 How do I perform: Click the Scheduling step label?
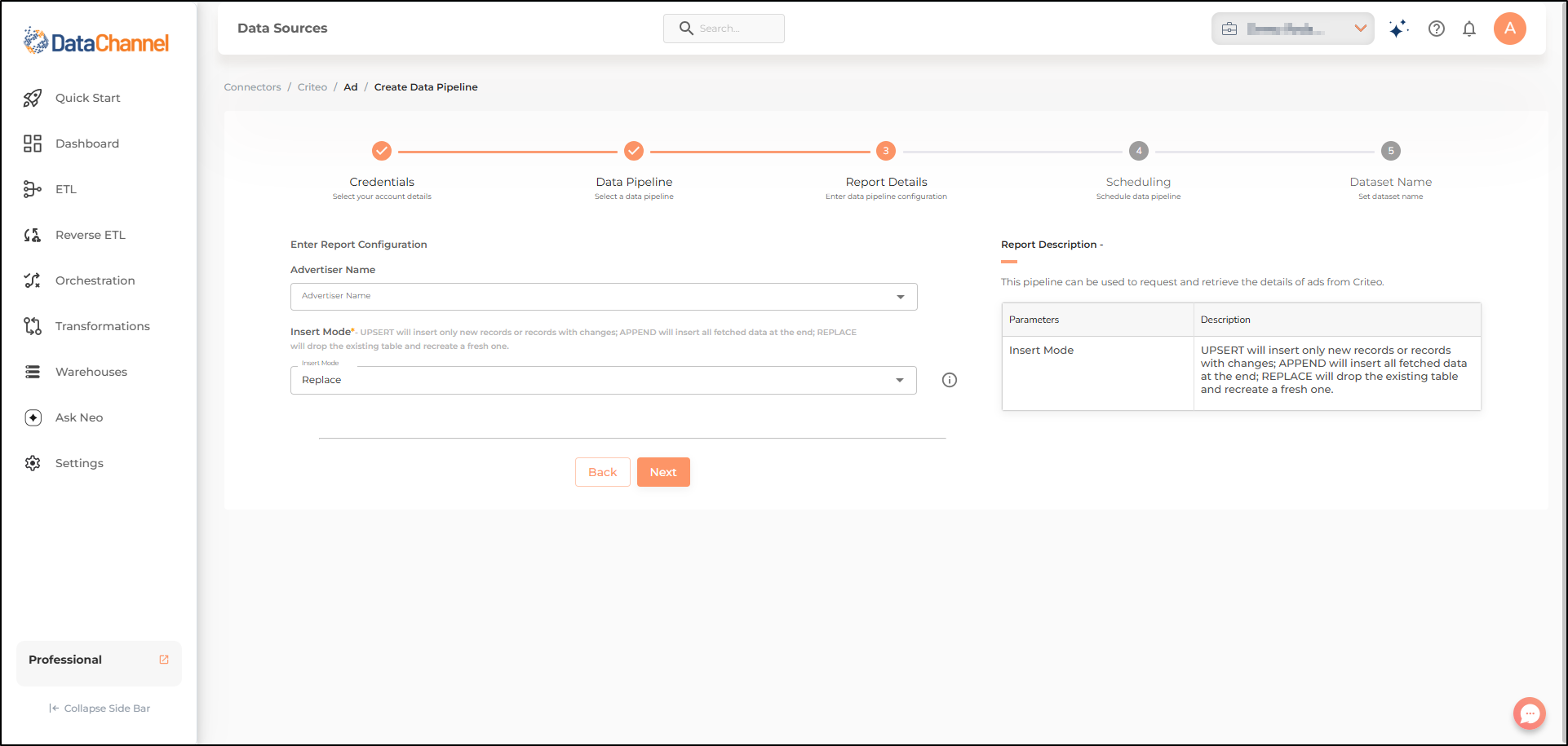click(x=1139, y=182)
